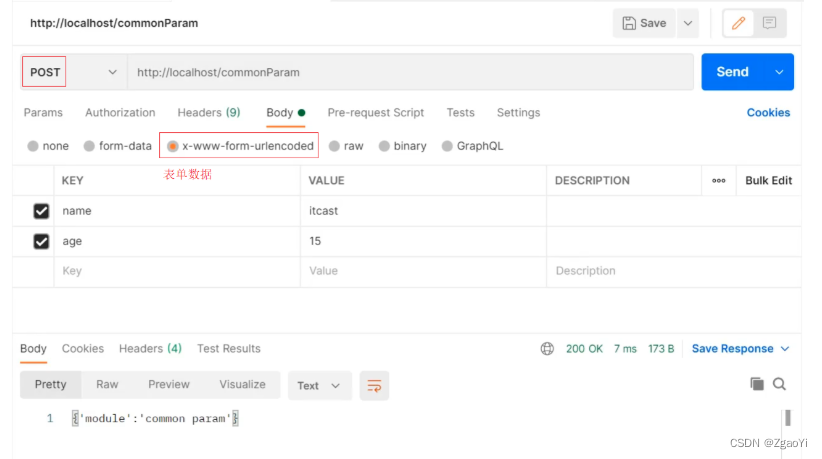Switch to the Params tab
This screenshot has height=459, width=822.
click(43, 113)
